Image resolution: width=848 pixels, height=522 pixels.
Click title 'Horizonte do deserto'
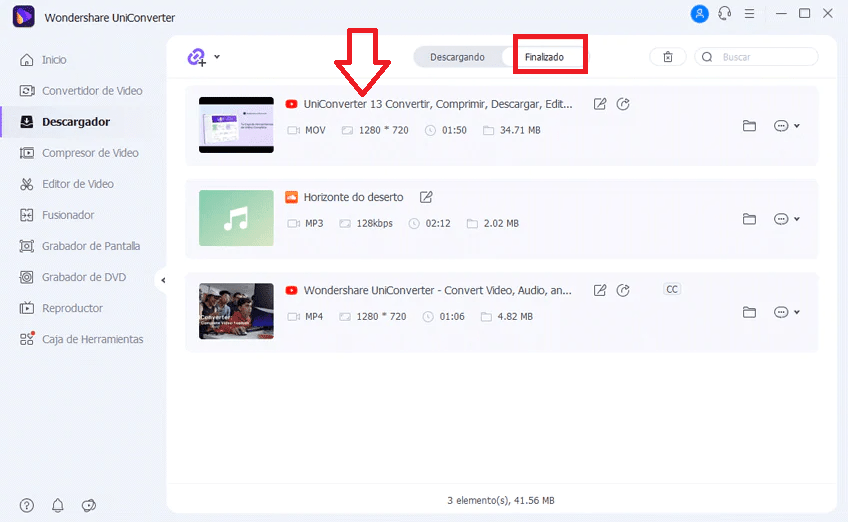point(353,197)
